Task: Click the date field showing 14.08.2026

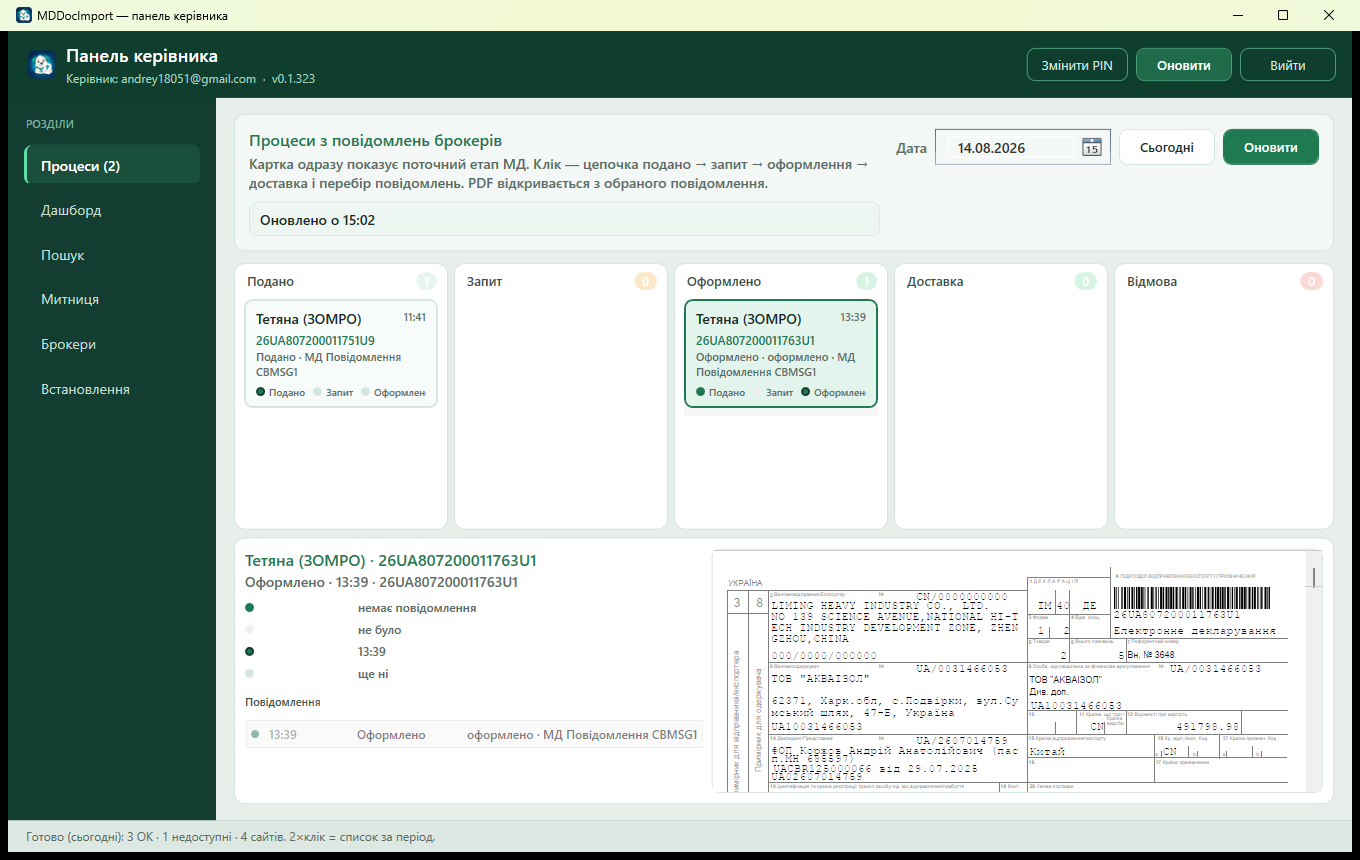Action: (x=1022, y=147)
